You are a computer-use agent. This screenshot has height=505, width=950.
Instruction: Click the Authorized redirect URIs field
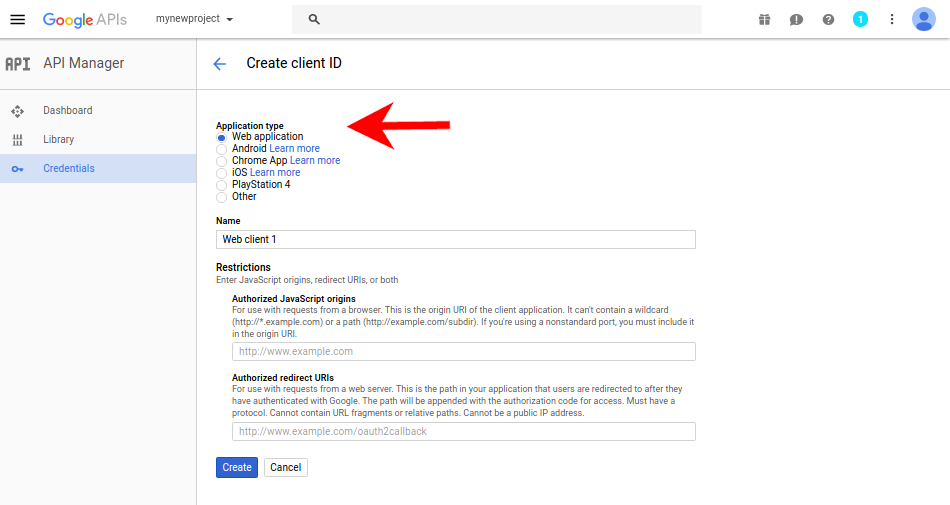463,431
